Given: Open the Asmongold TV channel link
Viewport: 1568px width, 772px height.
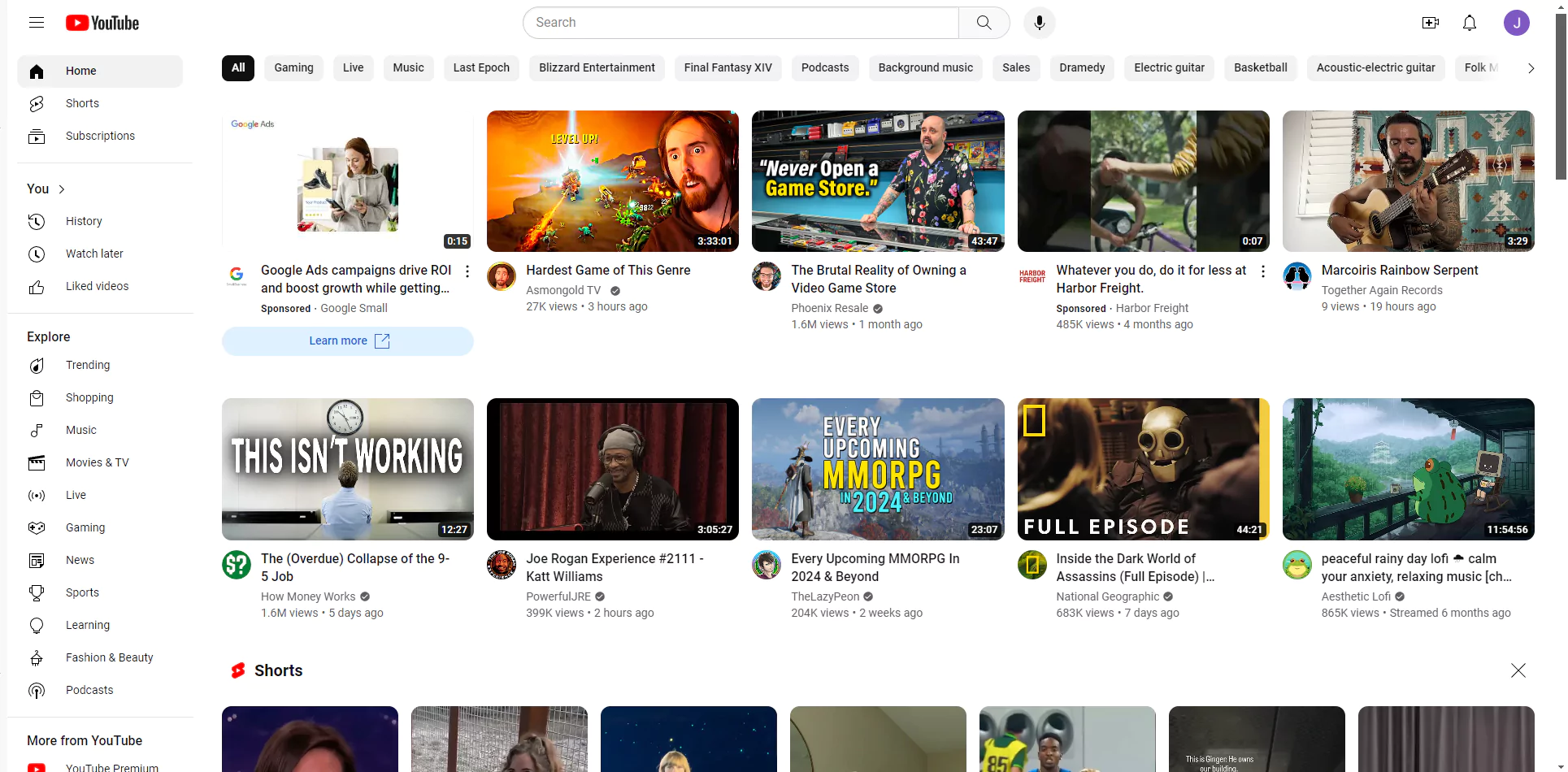Looking at the screenshot, I should [563, 290].
